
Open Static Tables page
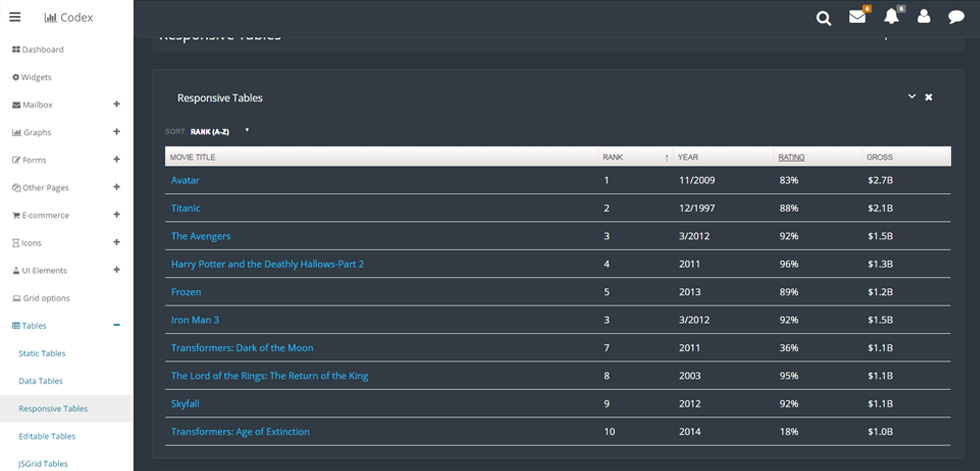coord(42,354)
